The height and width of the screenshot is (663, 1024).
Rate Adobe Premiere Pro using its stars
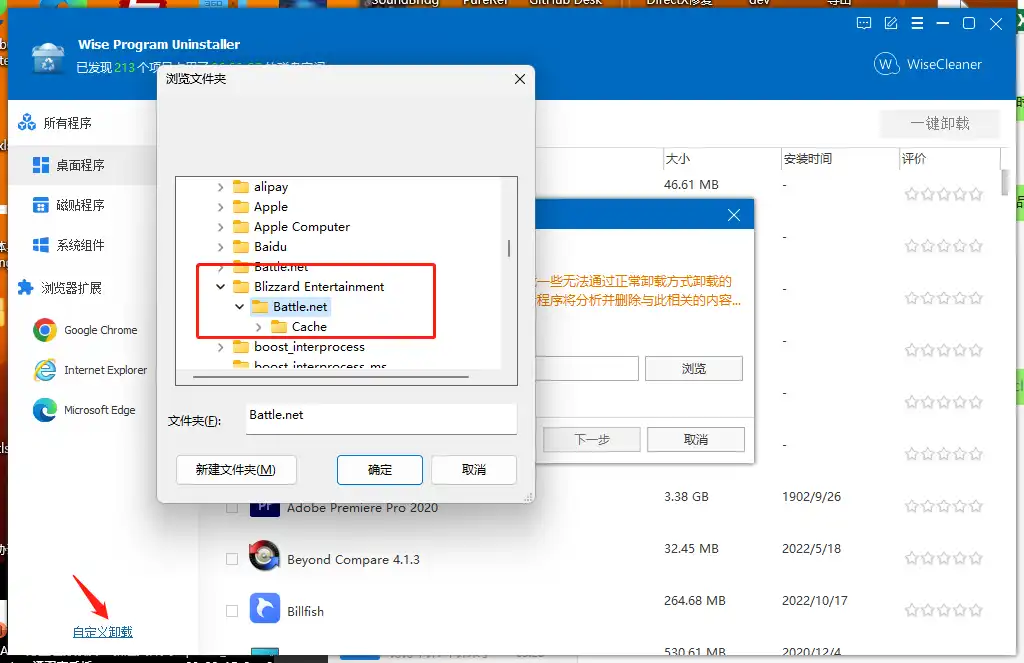[x=943, y=506]
